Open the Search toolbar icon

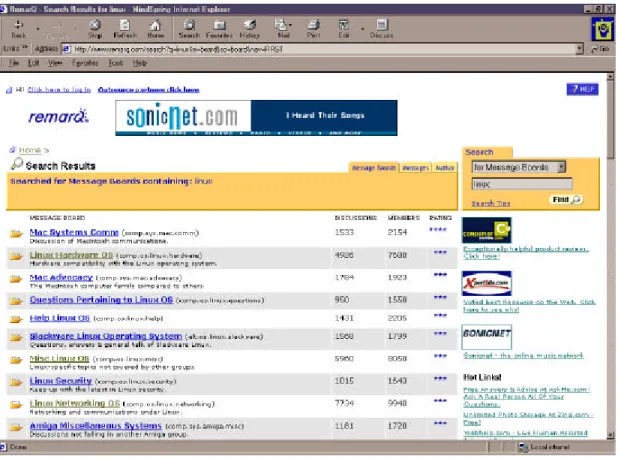[x=189, y=29]
